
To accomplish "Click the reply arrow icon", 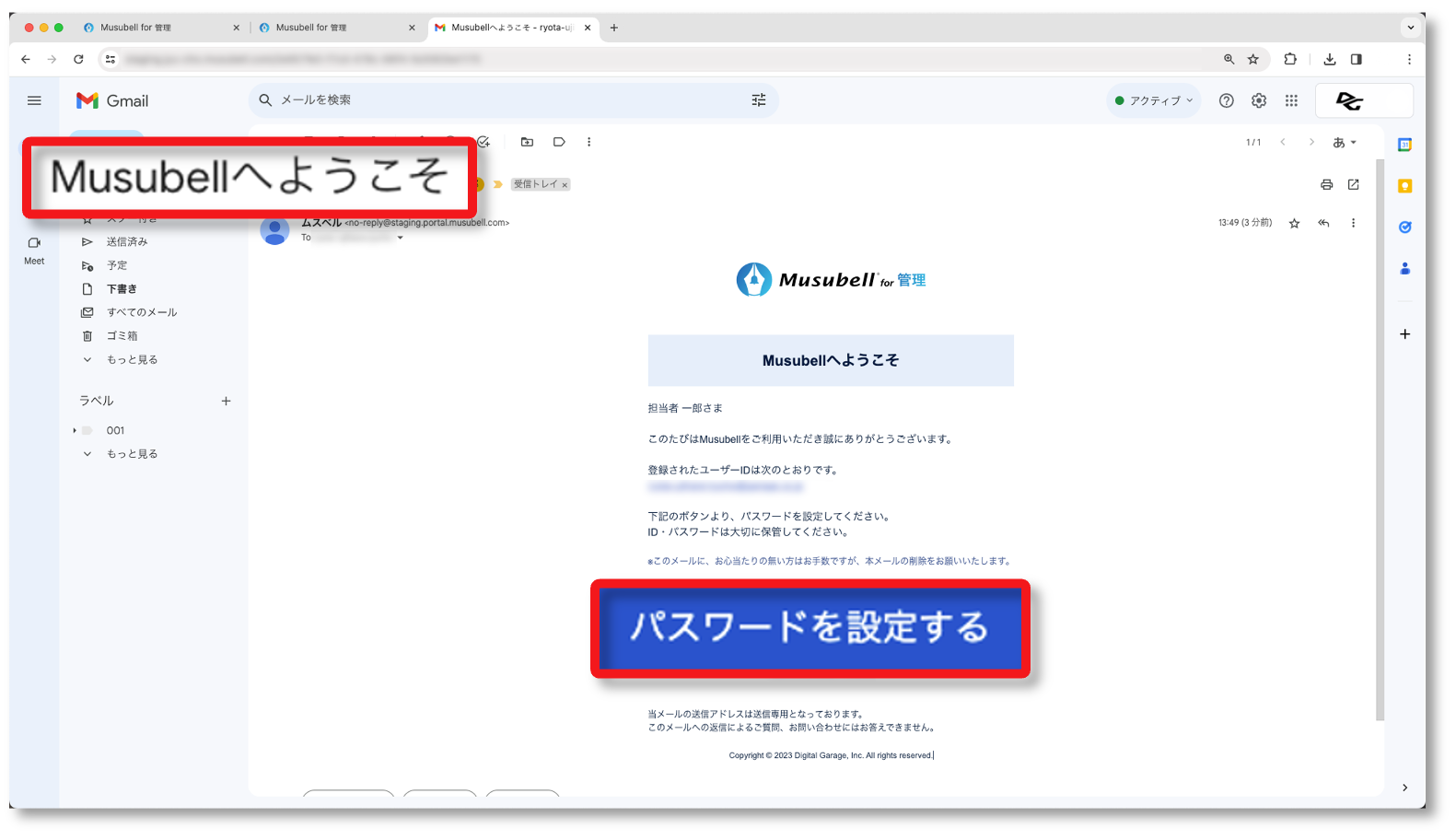I will [x=1323, y=223].
